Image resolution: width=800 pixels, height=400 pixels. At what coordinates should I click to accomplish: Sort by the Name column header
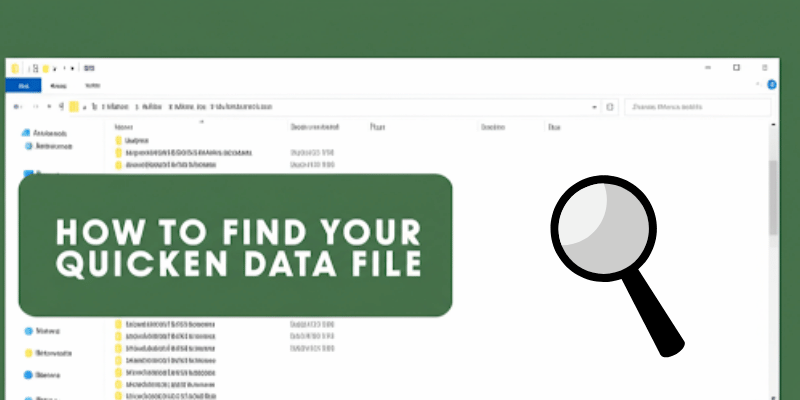click(124, 127)
